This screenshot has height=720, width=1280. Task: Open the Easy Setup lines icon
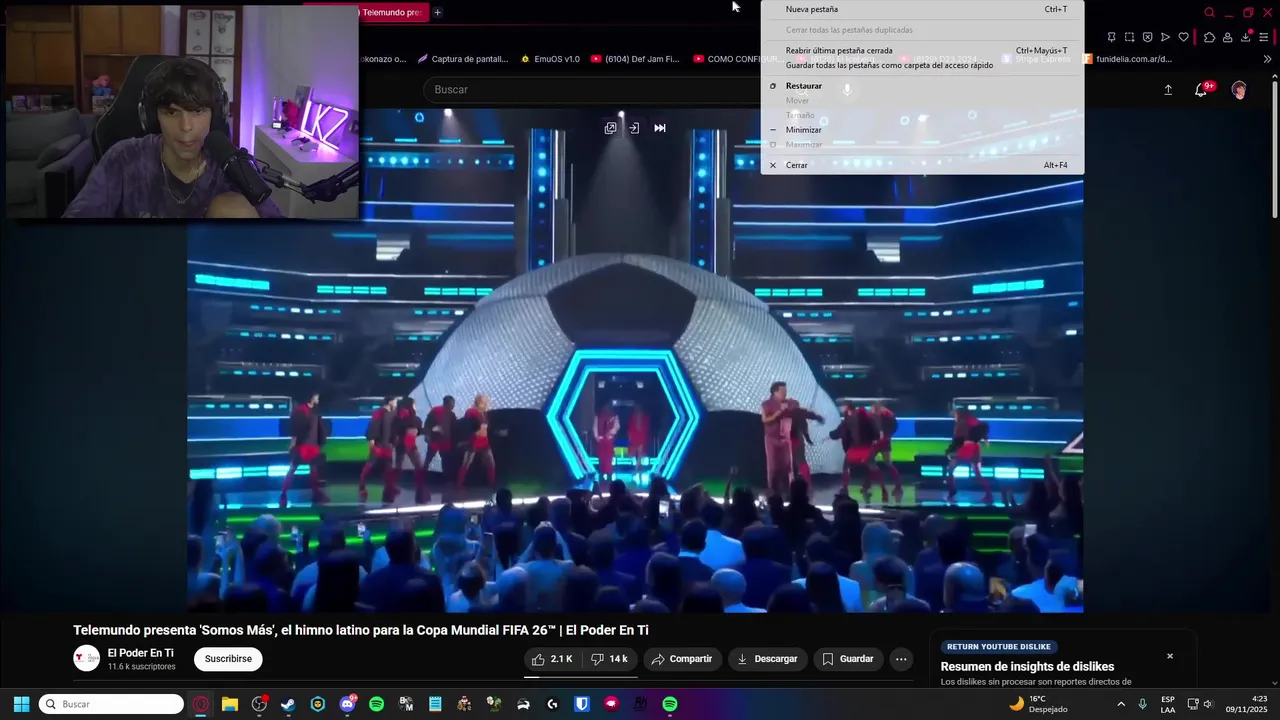pos(1264,37)
